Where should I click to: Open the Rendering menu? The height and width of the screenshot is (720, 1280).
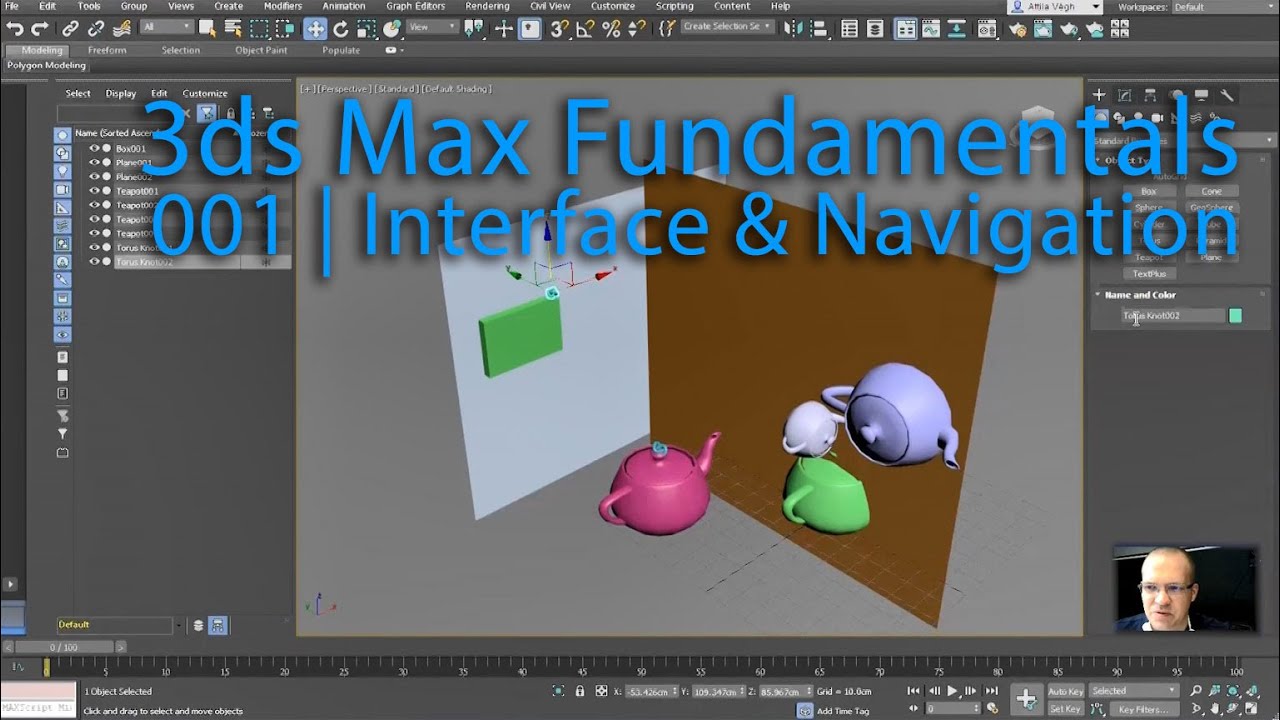[x=487, y=6]
